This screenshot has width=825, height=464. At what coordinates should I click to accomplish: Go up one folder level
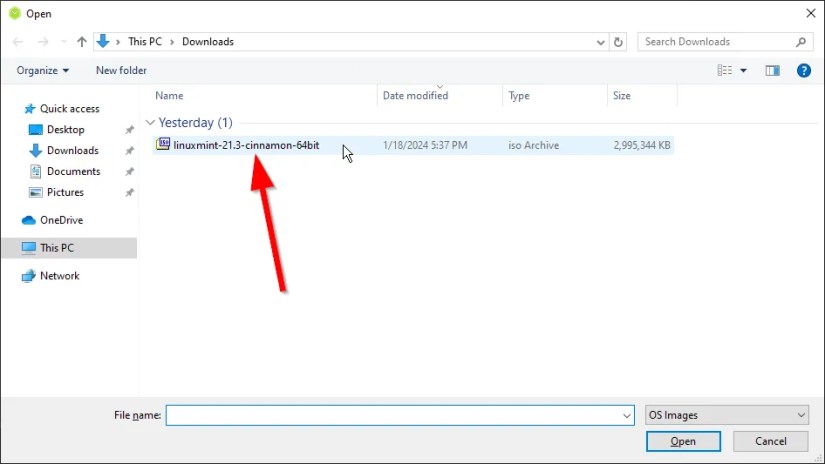[82, 42]
